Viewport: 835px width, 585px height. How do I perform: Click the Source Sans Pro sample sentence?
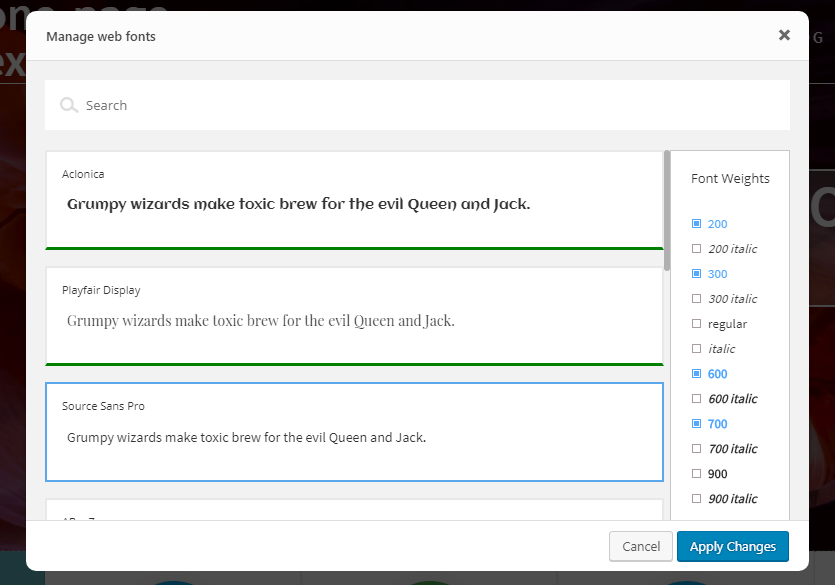click(246, 438)
